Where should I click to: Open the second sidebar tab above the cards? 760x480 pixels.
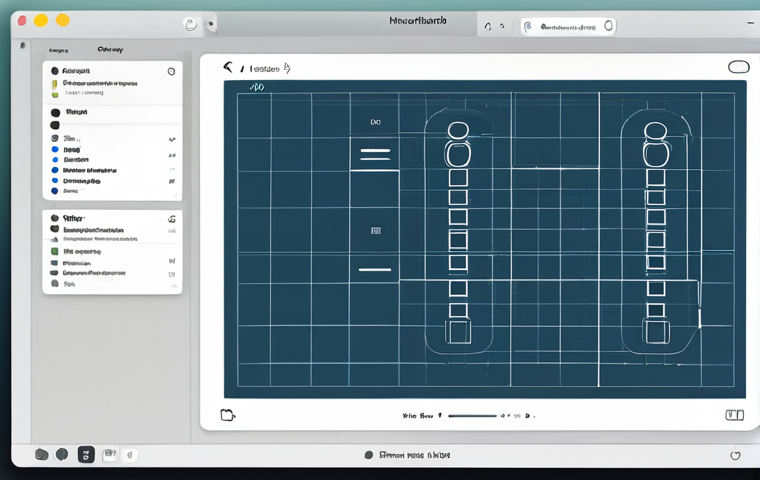[x=110, y=49]
